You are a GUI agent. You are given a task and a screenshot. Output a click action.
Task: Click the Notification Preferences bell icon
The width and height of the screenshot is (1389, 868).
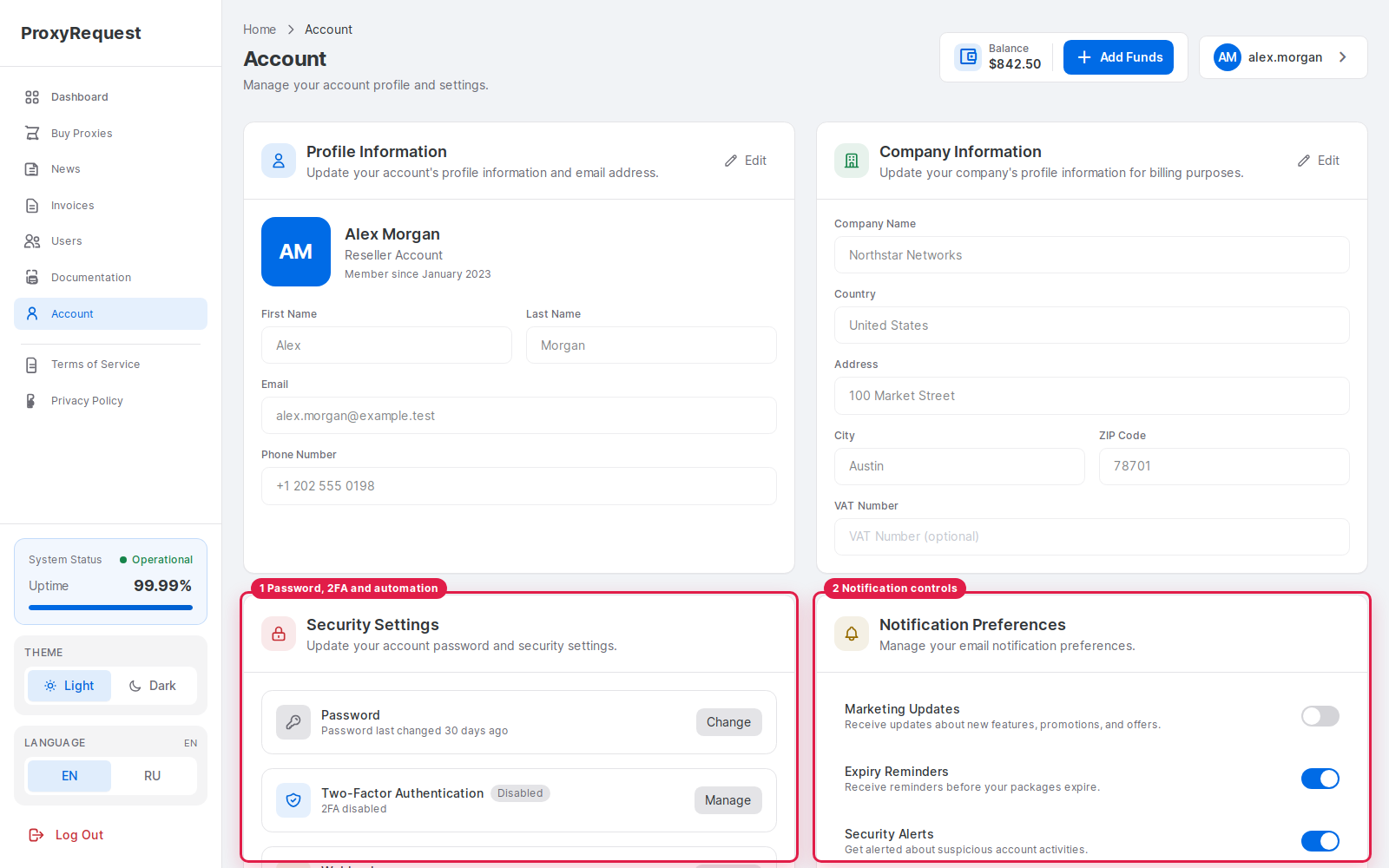[852, 634]
